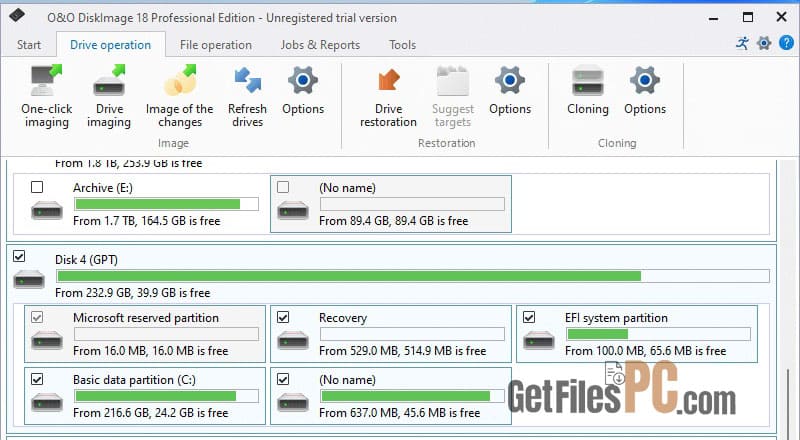Click the 'Microsoft reserved partition' label
Image resolution: width=800 pixels, height=440 pixels.
pos(146,318)
